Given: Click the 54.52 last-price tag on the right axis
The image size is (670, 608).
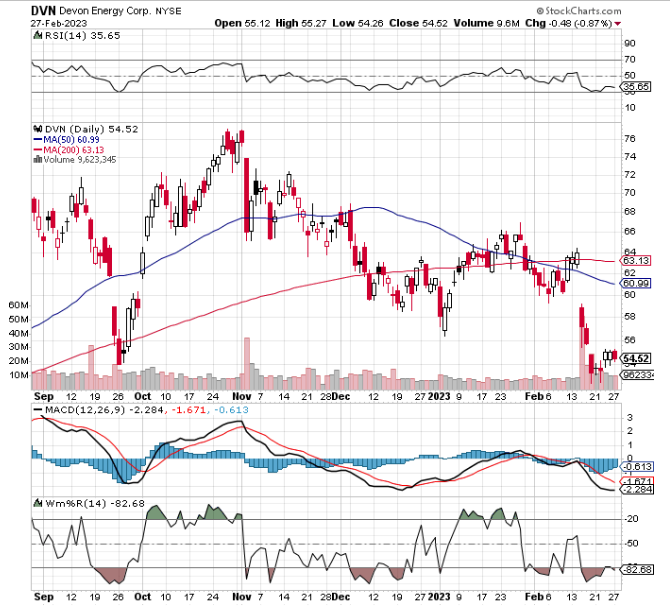Looking at the screenshot, I should (x=636, y=358).
